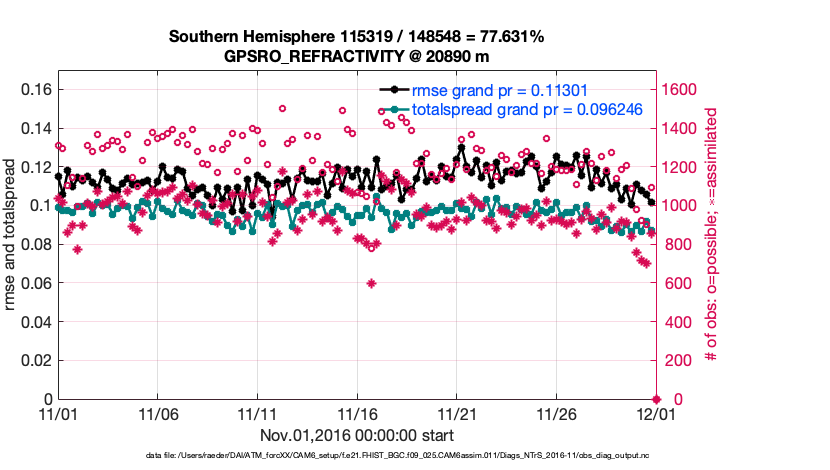Click the black rmse legend marker
This screenshot has width=830, height=470.
pyautogui.click(x=395, y=91)
